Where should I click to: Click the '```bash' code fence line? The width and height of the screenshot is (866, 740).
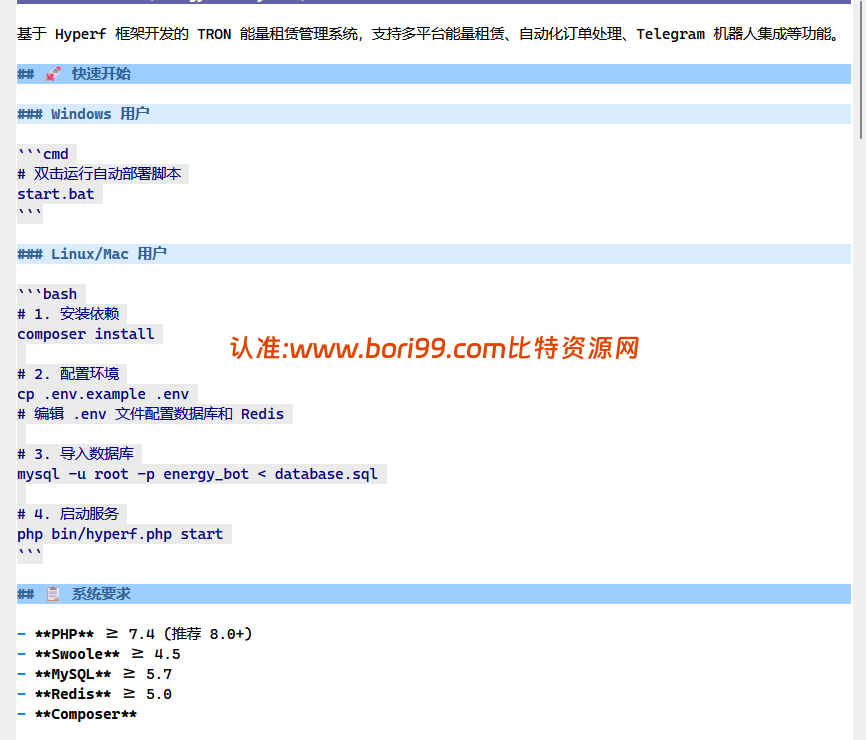[x=47, y=294]
